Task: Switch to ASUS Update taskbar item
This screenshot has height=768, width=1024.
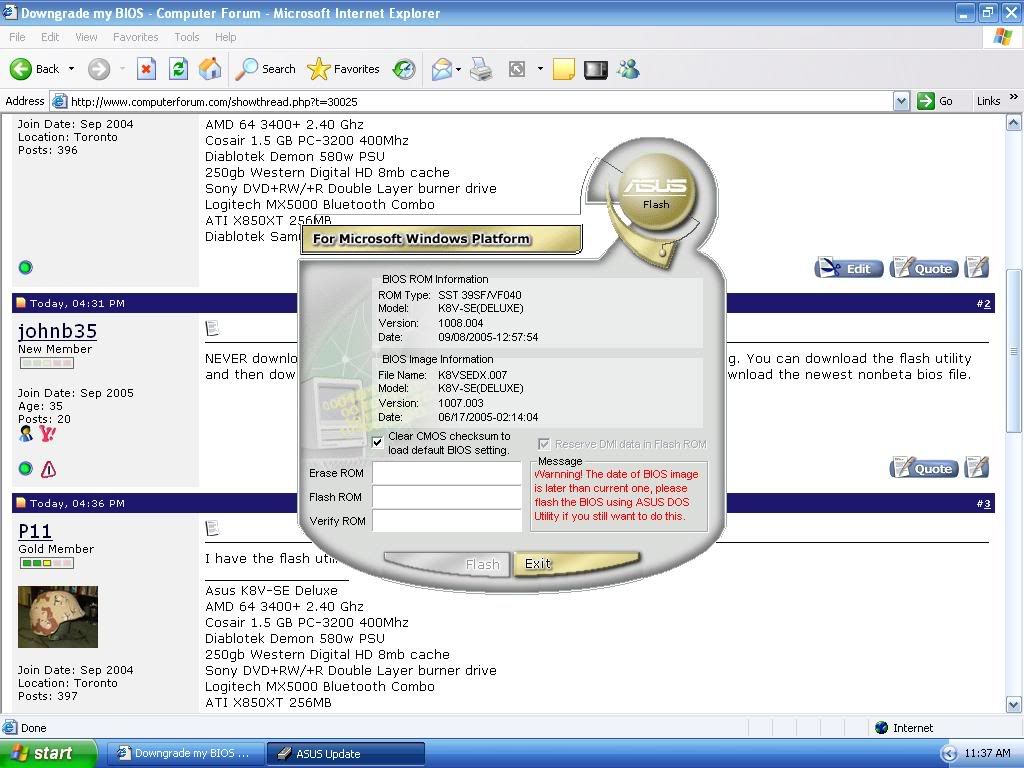Action: click(346, 753)
